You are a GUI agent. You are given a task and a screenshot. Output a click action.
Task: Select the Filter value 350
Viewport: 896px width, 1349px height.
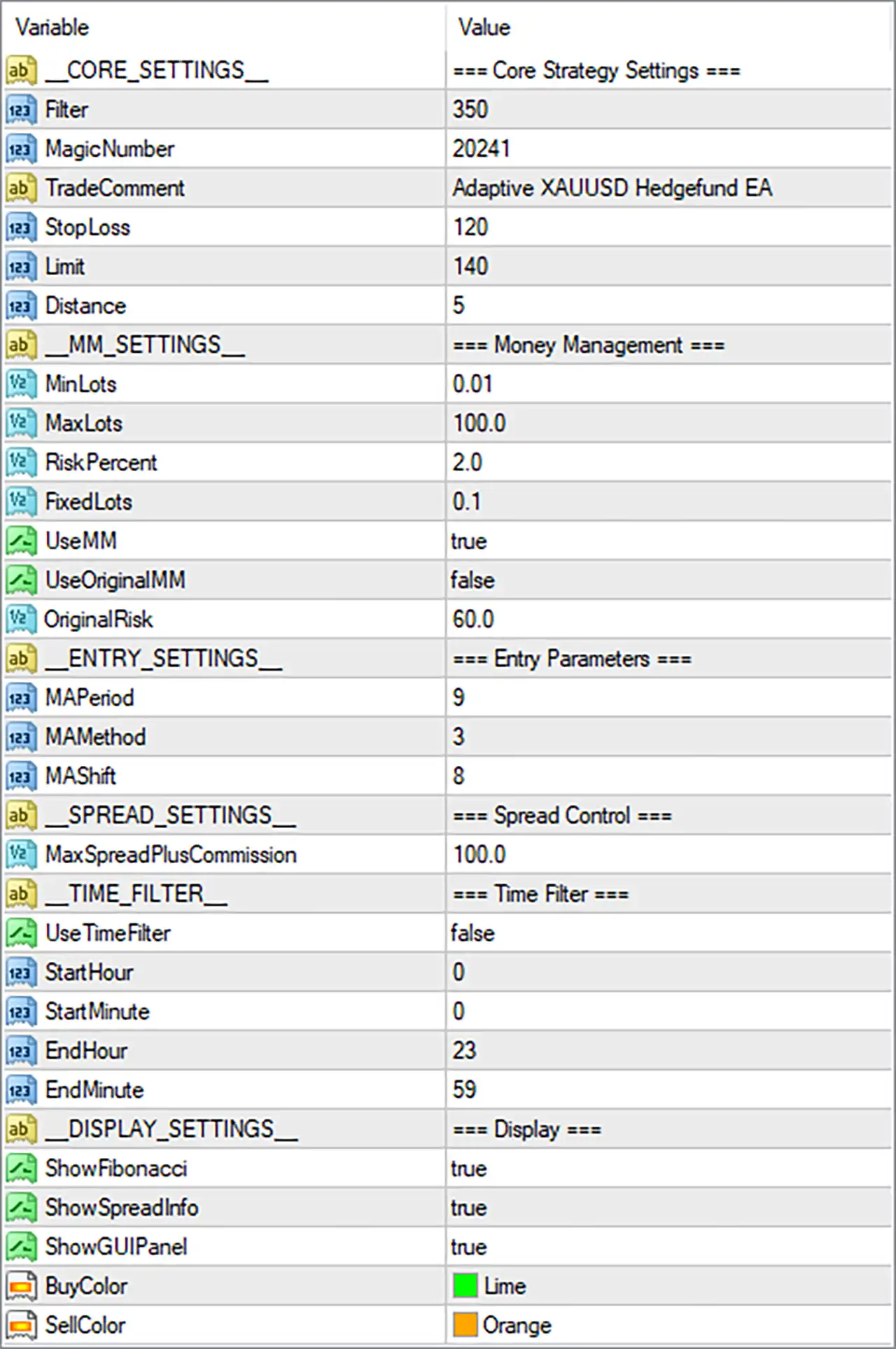[x=470, y=110]
